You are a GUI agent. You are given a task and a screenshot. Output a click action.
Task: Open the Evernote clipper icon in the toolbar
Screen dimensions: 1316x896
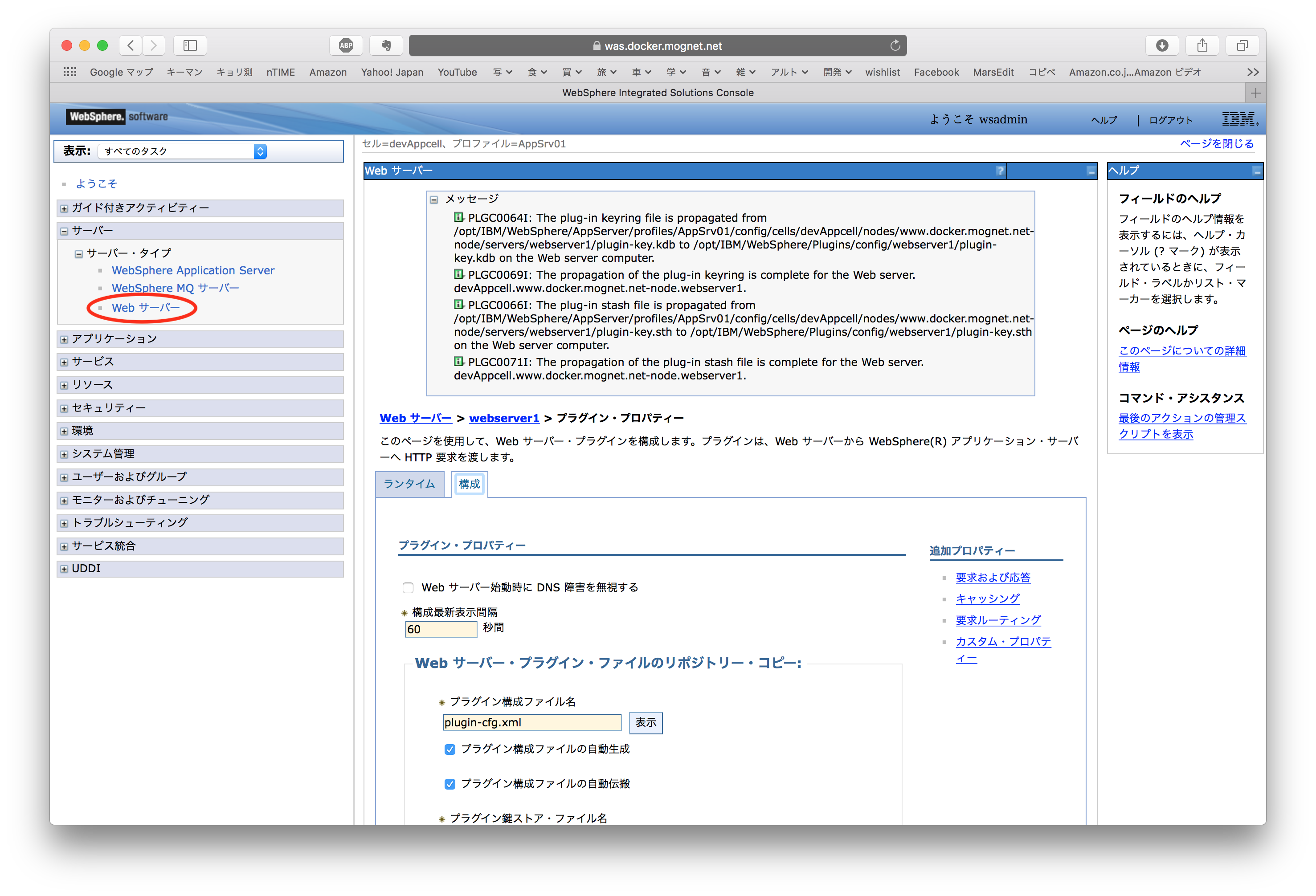[x=386, y=45]
